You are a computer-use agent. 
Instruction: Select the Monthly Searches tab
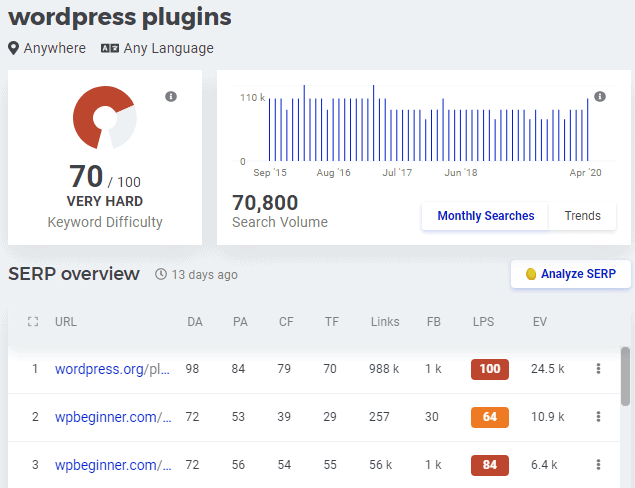pyautogui.click(x=485, y=216)
